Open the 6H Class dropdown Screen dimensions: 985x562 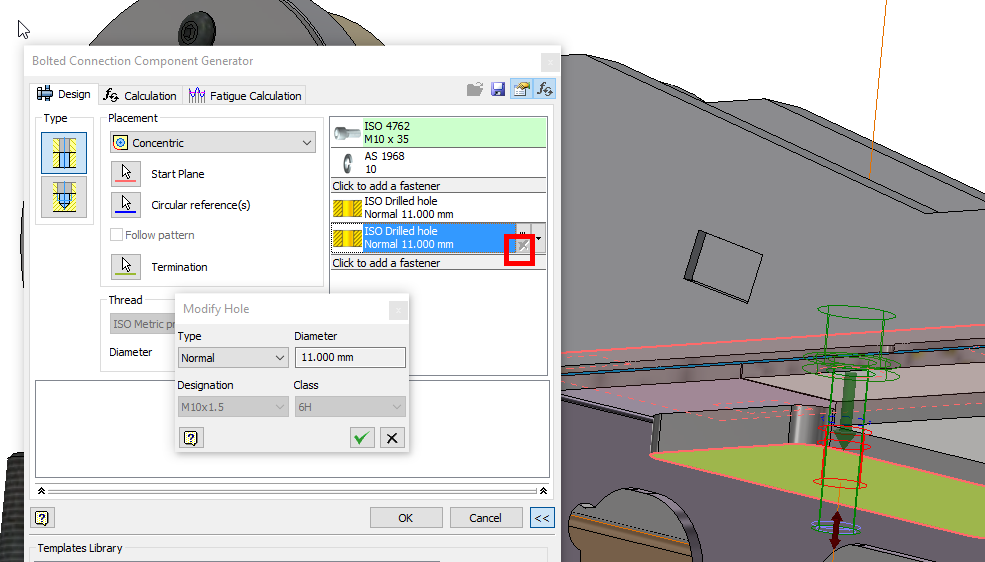350,407
